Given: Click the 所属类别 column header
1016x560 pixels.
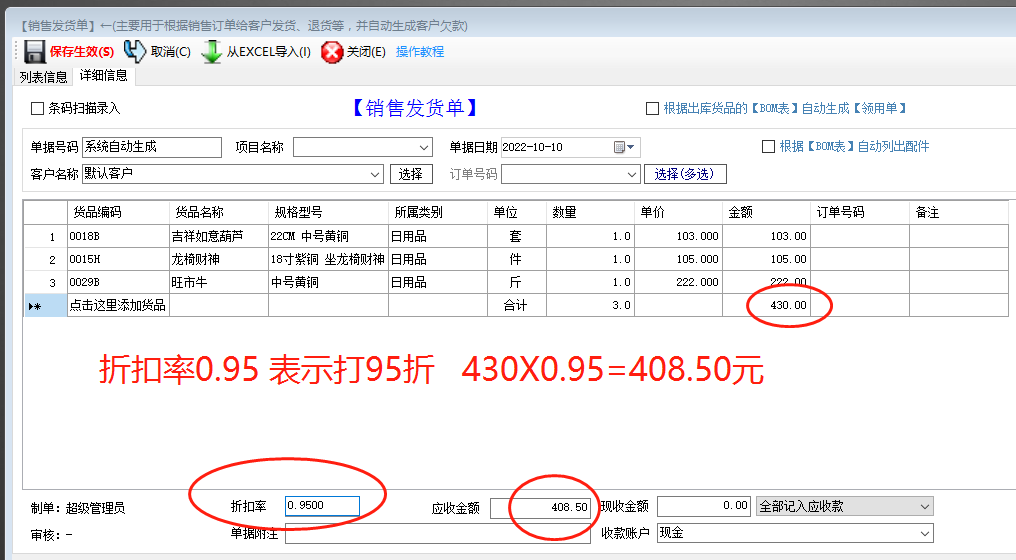Looking at the screenshot, I should point(437,213).
